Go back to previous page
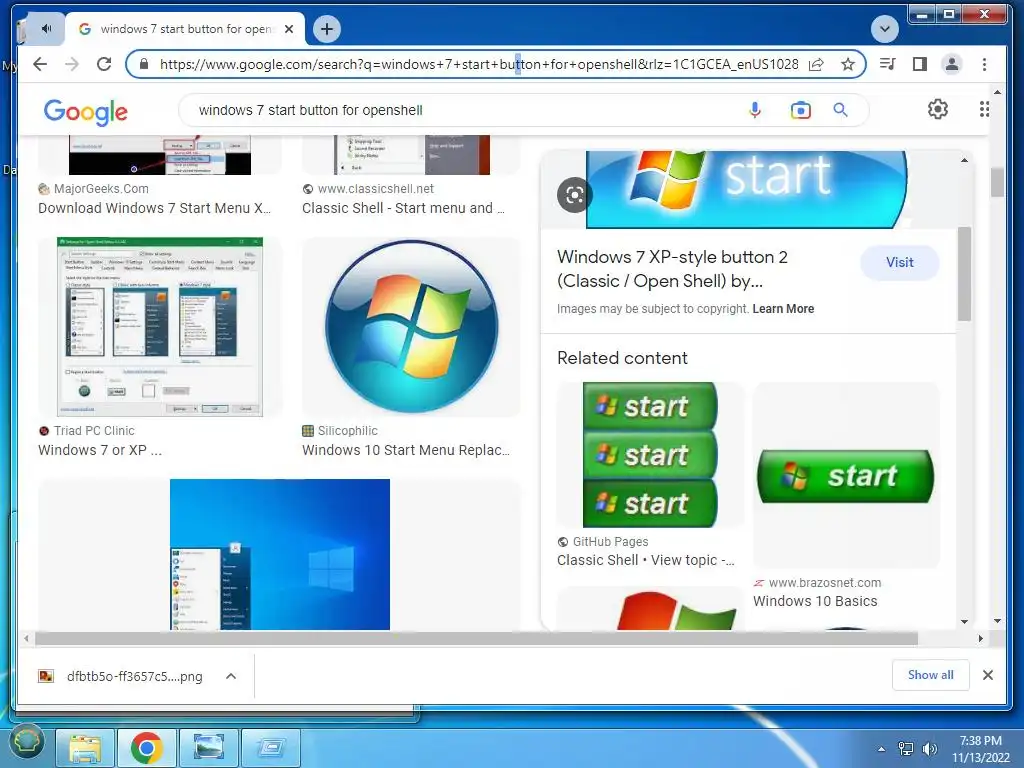The width and height of the screenshot is (1024, 768). [x=40, y=64]
